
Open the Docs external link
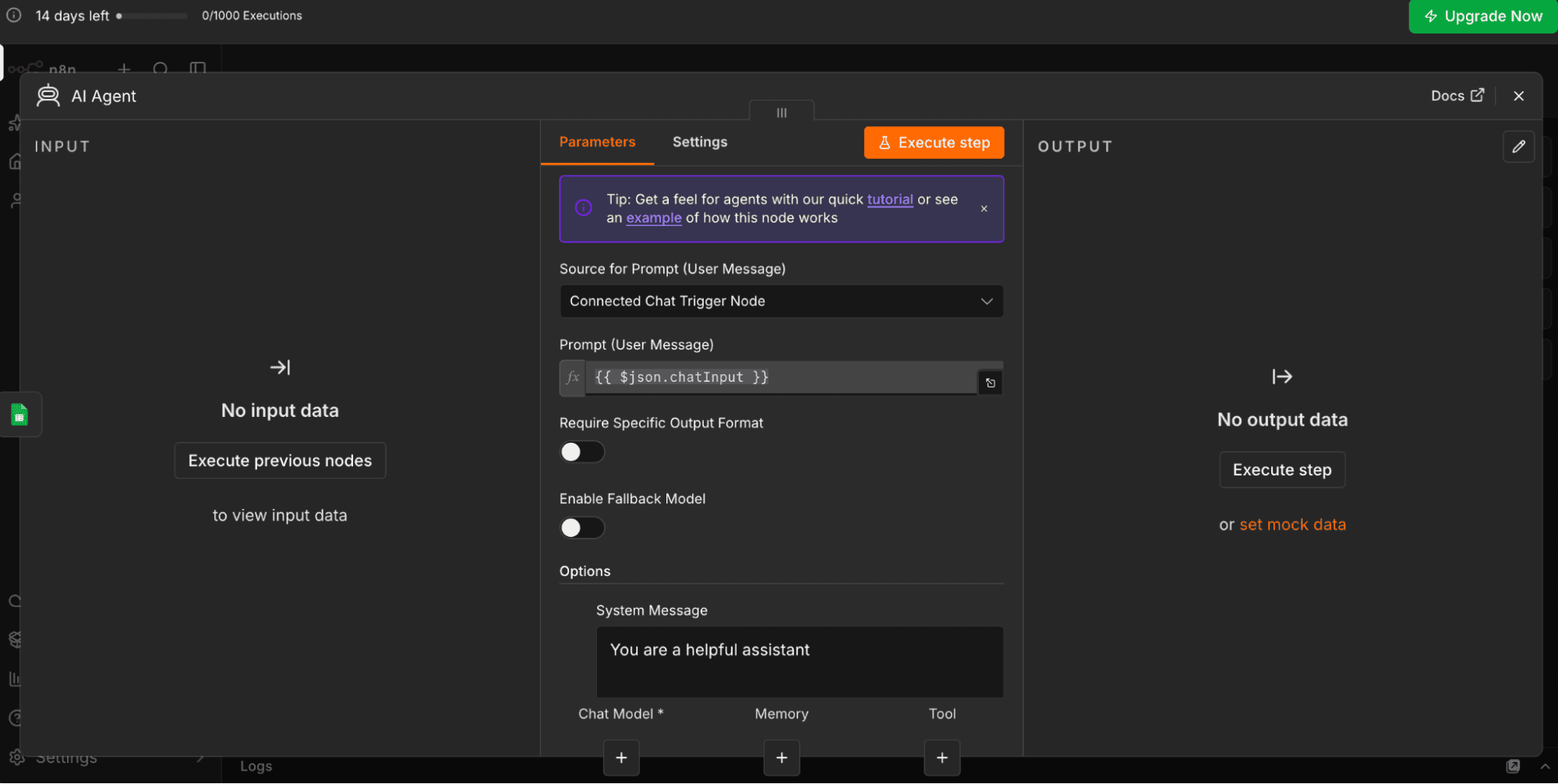[x=1457, y=96]
